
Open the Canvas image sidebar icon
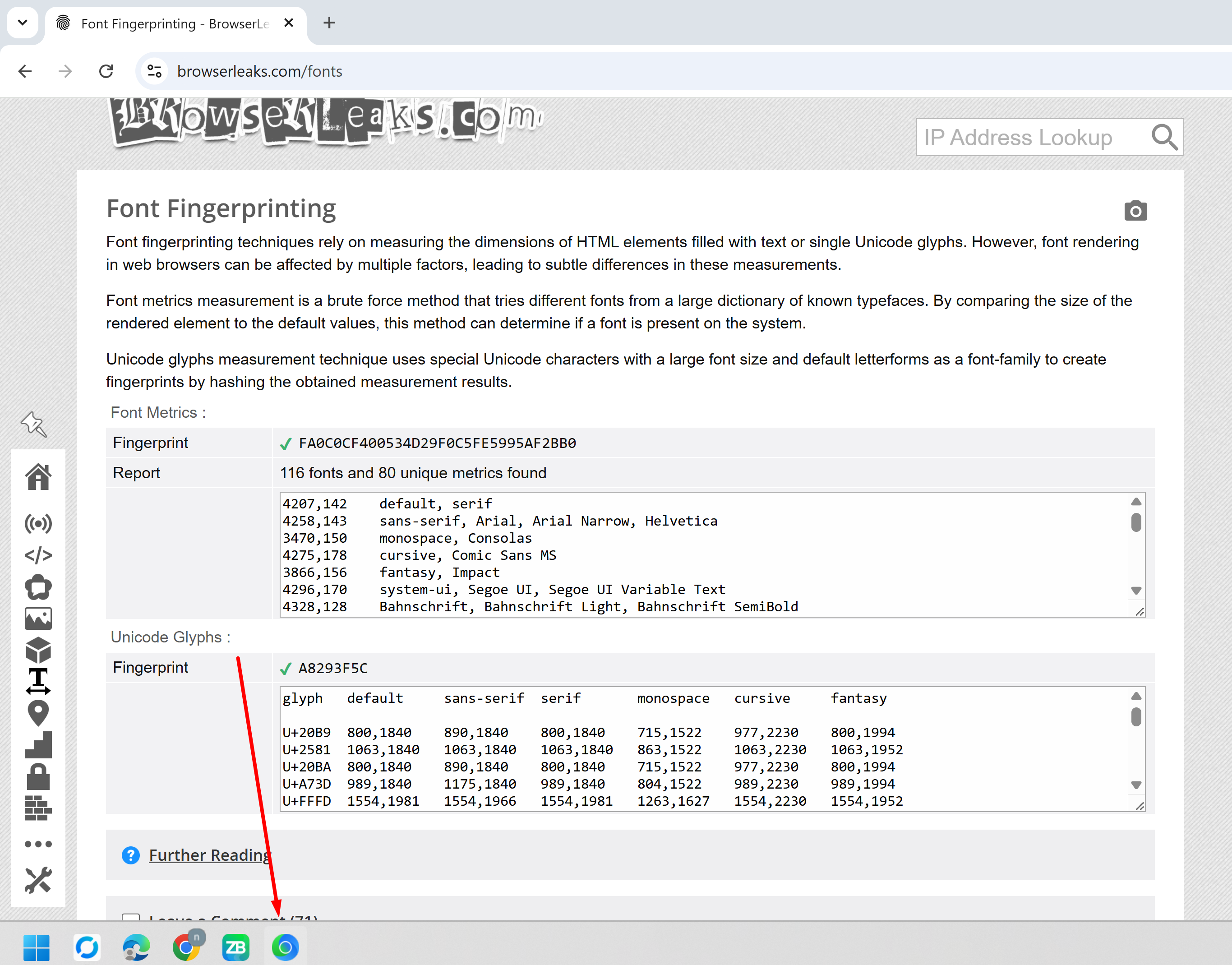[38, 619]
